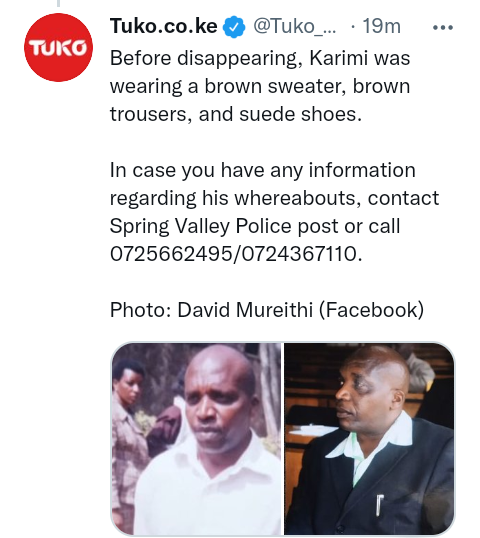Click the pen in the suit pocket
480x538 pixels.
tap(379, 505)
